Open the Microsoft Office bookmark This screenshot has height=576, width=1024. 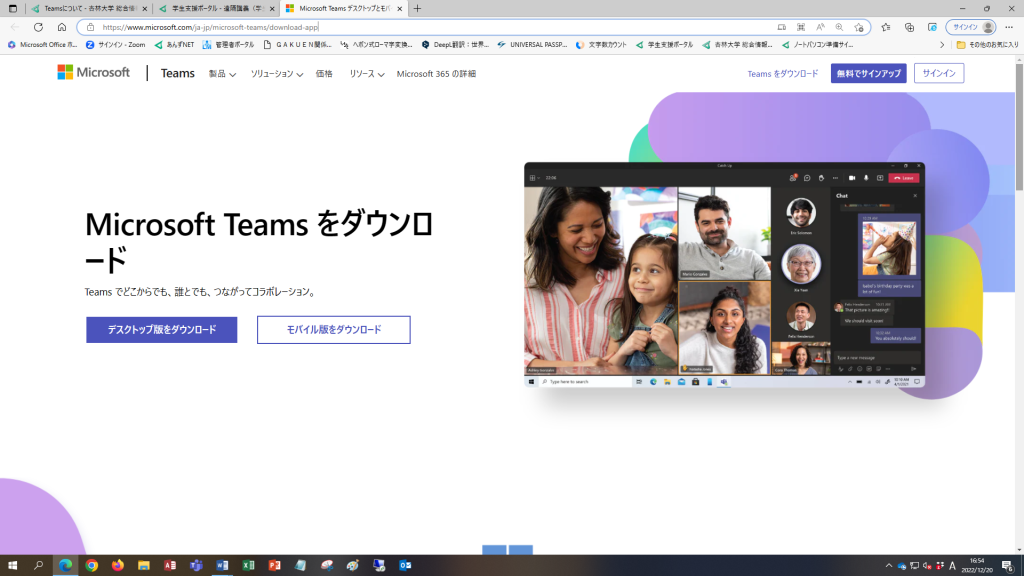(42, 44)
